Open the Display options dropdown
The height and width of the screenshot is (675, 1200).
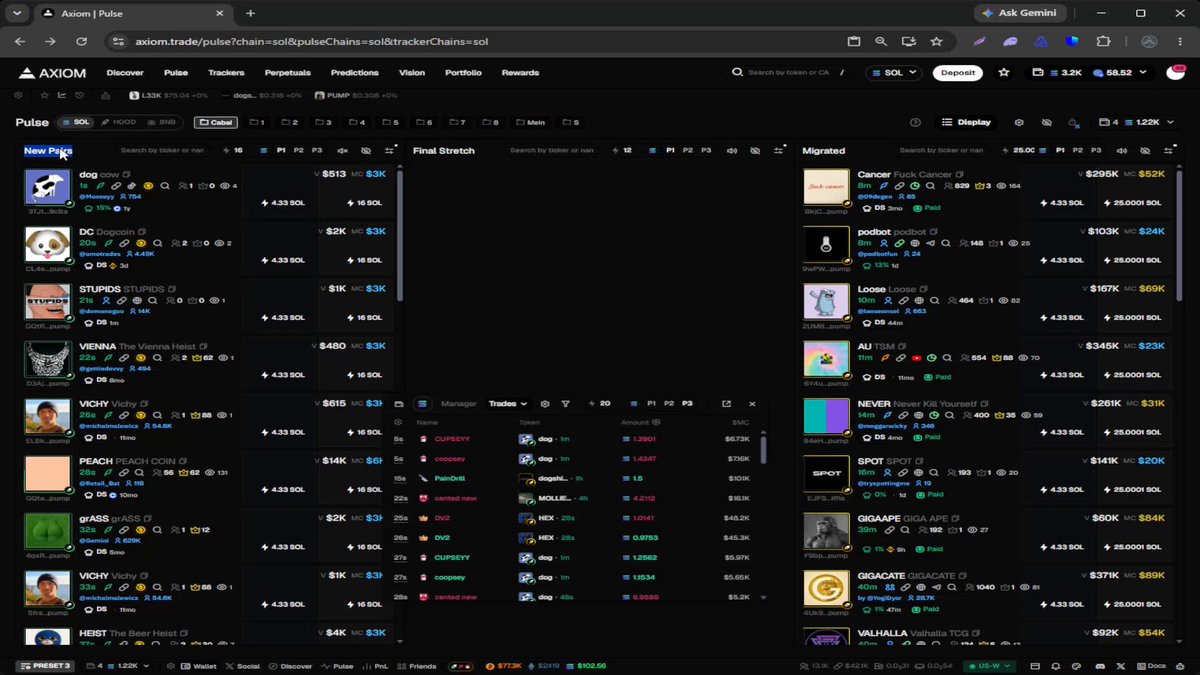click(x=967, y=122)
